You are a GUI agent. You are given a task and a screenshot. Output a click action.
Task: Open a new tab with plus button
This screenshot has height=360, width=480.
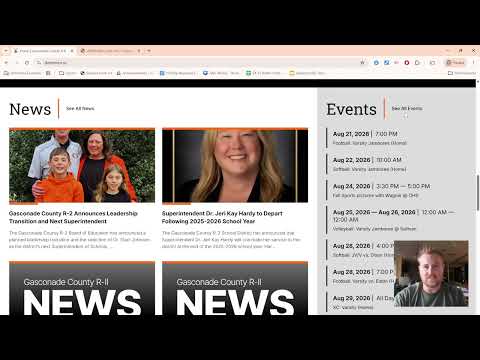tap(149, 51)
